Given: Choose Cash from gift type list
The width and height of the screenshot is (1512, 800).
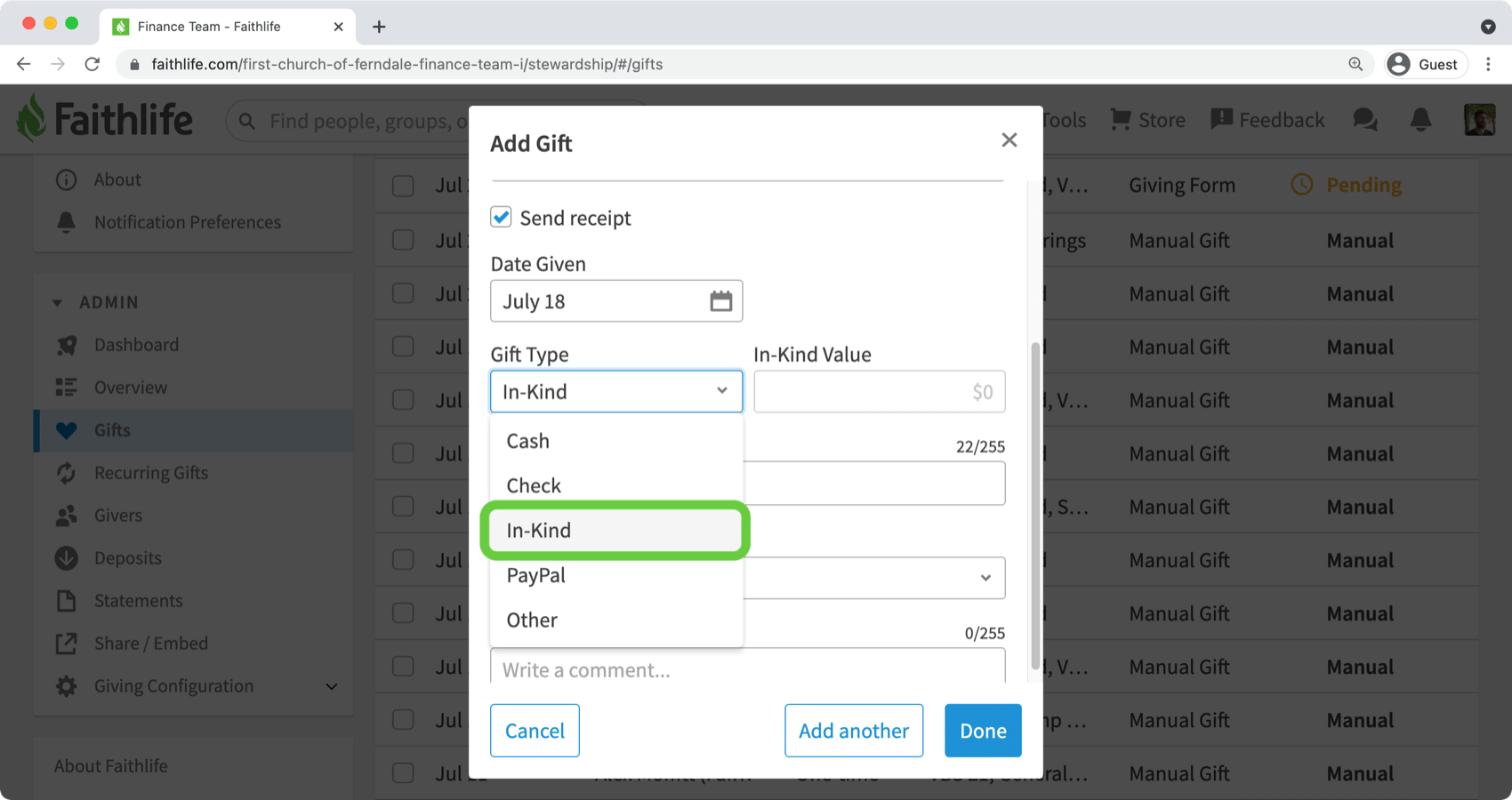Looking at the screenshot, I should 615,441.
